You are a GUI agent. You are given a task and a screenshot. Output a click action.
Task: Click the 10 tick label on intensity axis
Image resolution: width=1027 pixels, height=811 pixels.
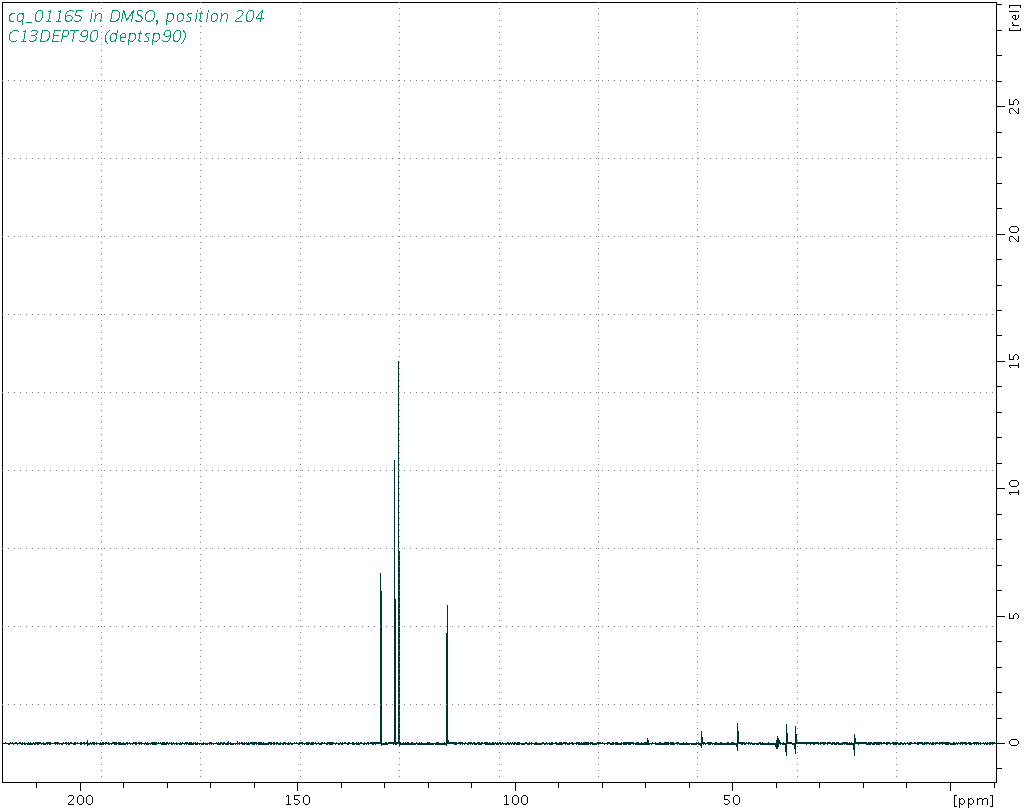point(1014,487)
